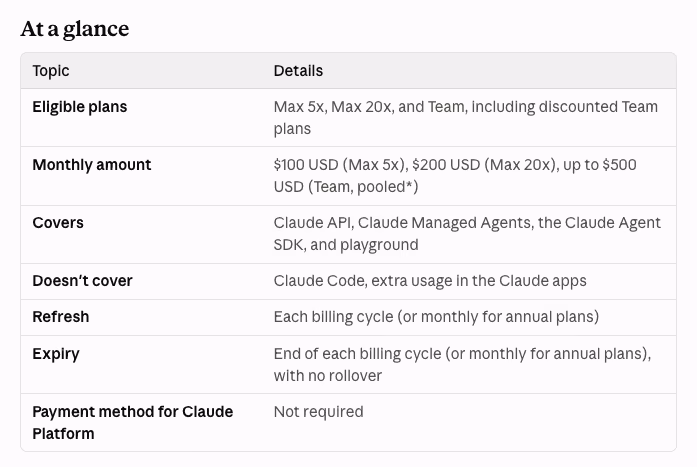Click the 'Doesn't cover' row label

coord(82,281)
